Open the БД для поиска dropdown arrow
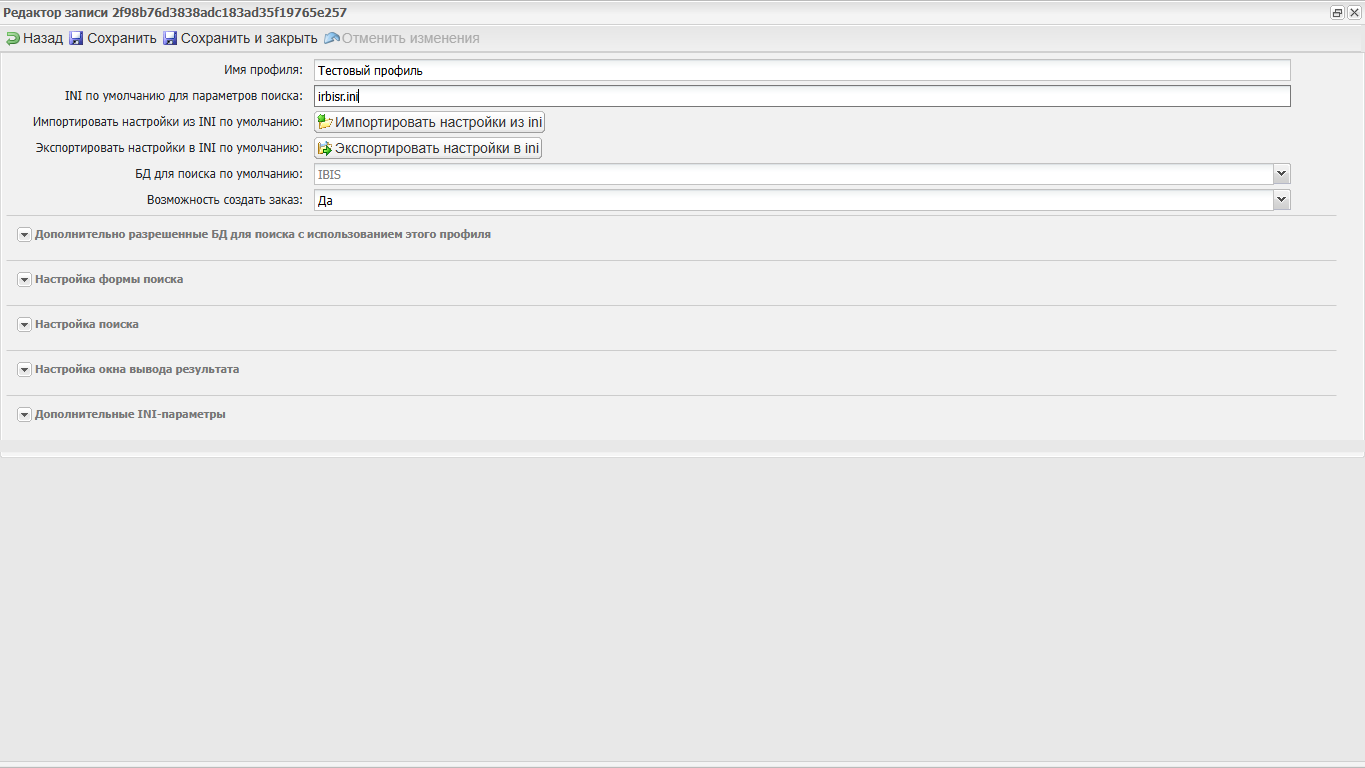The width and height of the screenshot is (1365, 768). [1281, 174]
